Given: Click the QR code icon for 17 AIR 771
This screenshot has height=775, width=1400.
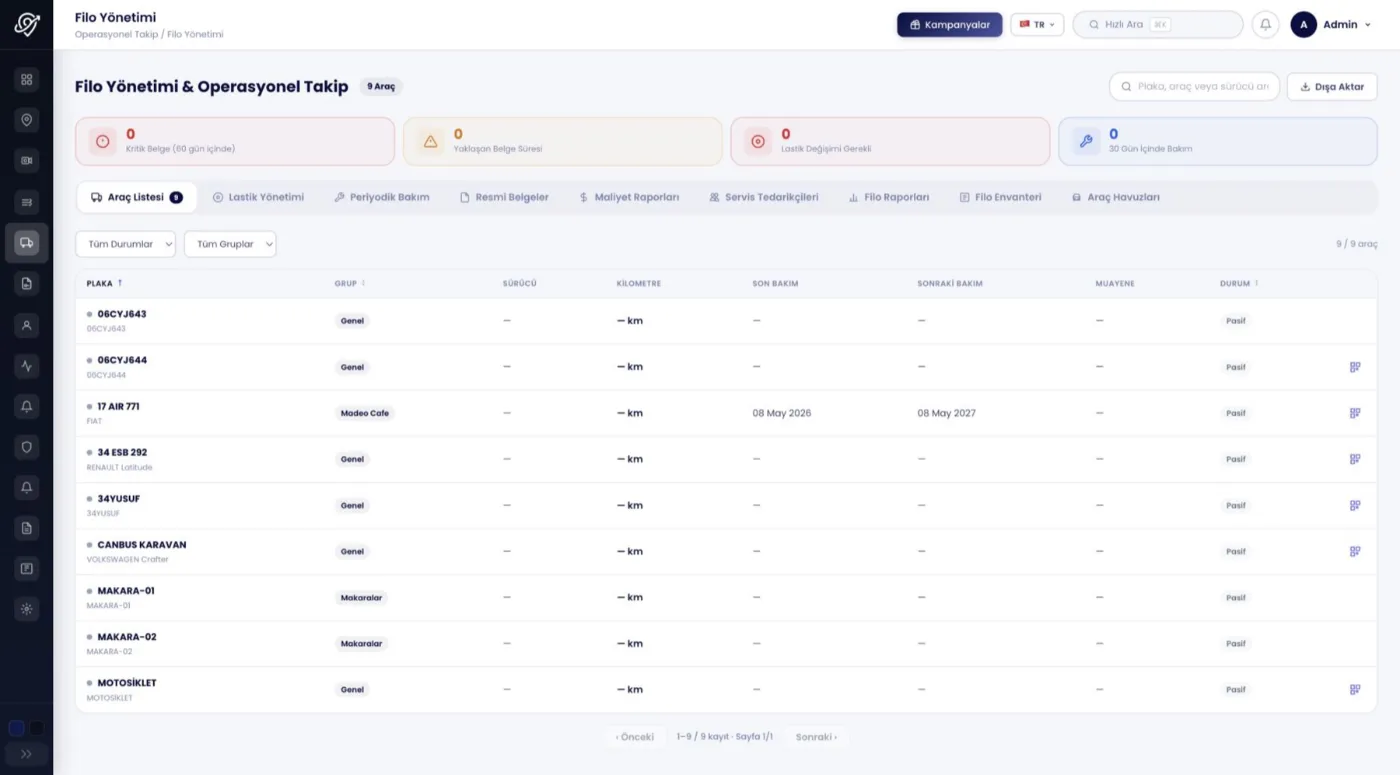Looking at the screenshot, I should coord(1355,413).
